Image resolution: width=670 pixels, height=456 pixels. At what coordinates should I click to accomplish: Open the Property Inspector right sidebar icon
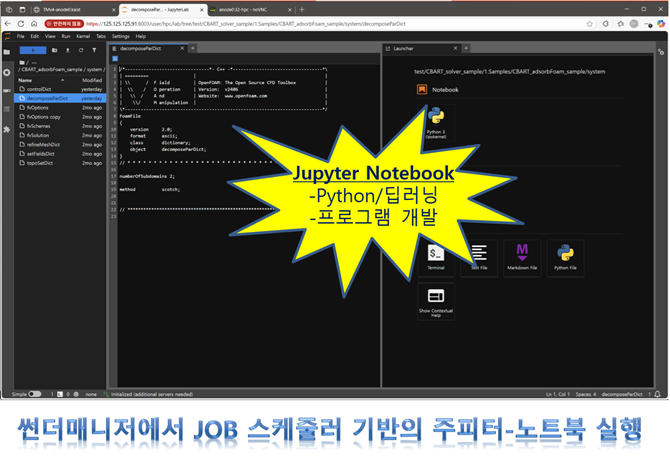[661, 52]
